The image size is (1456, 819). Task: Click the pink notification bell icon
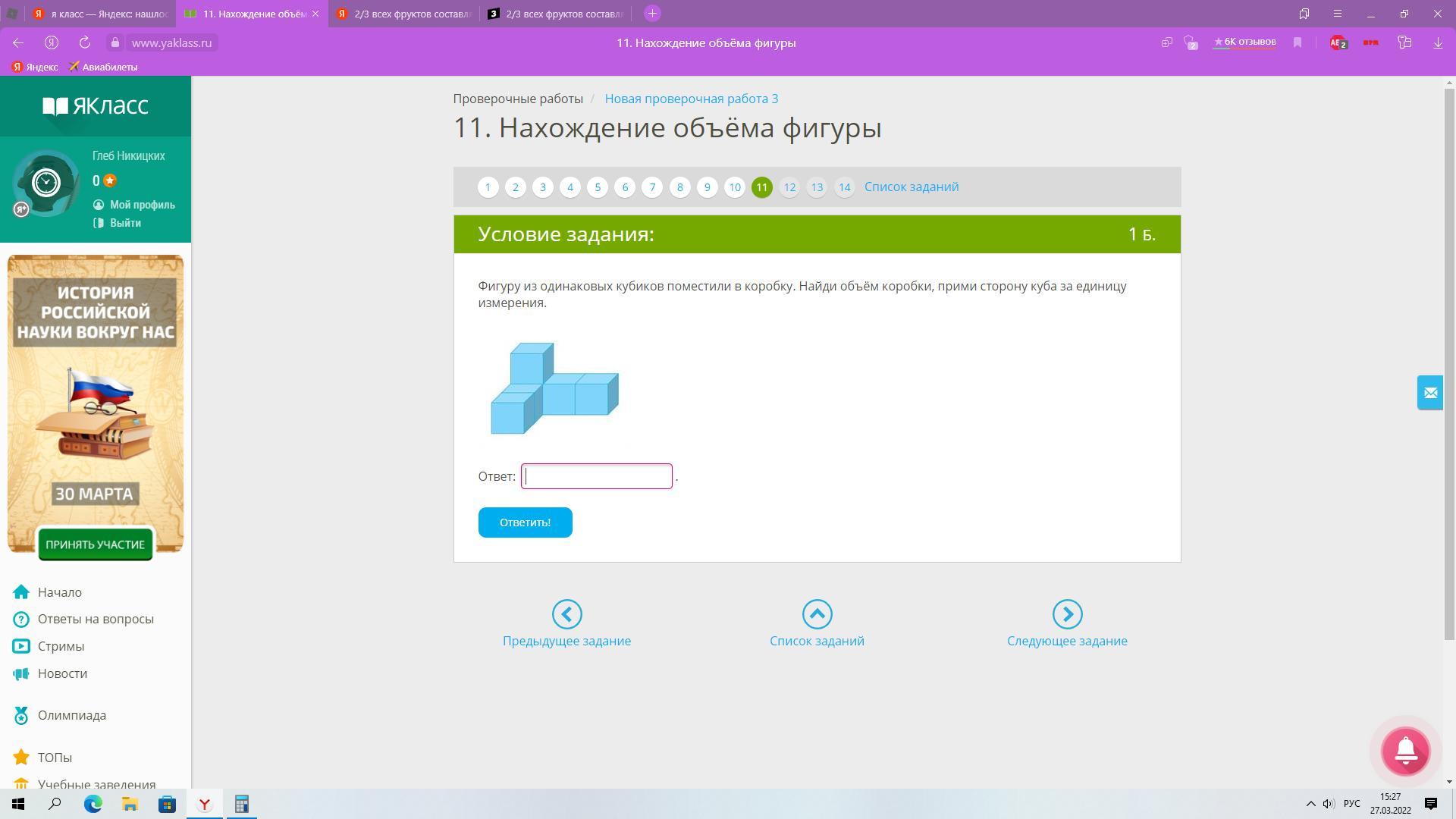pos(1405,751)
